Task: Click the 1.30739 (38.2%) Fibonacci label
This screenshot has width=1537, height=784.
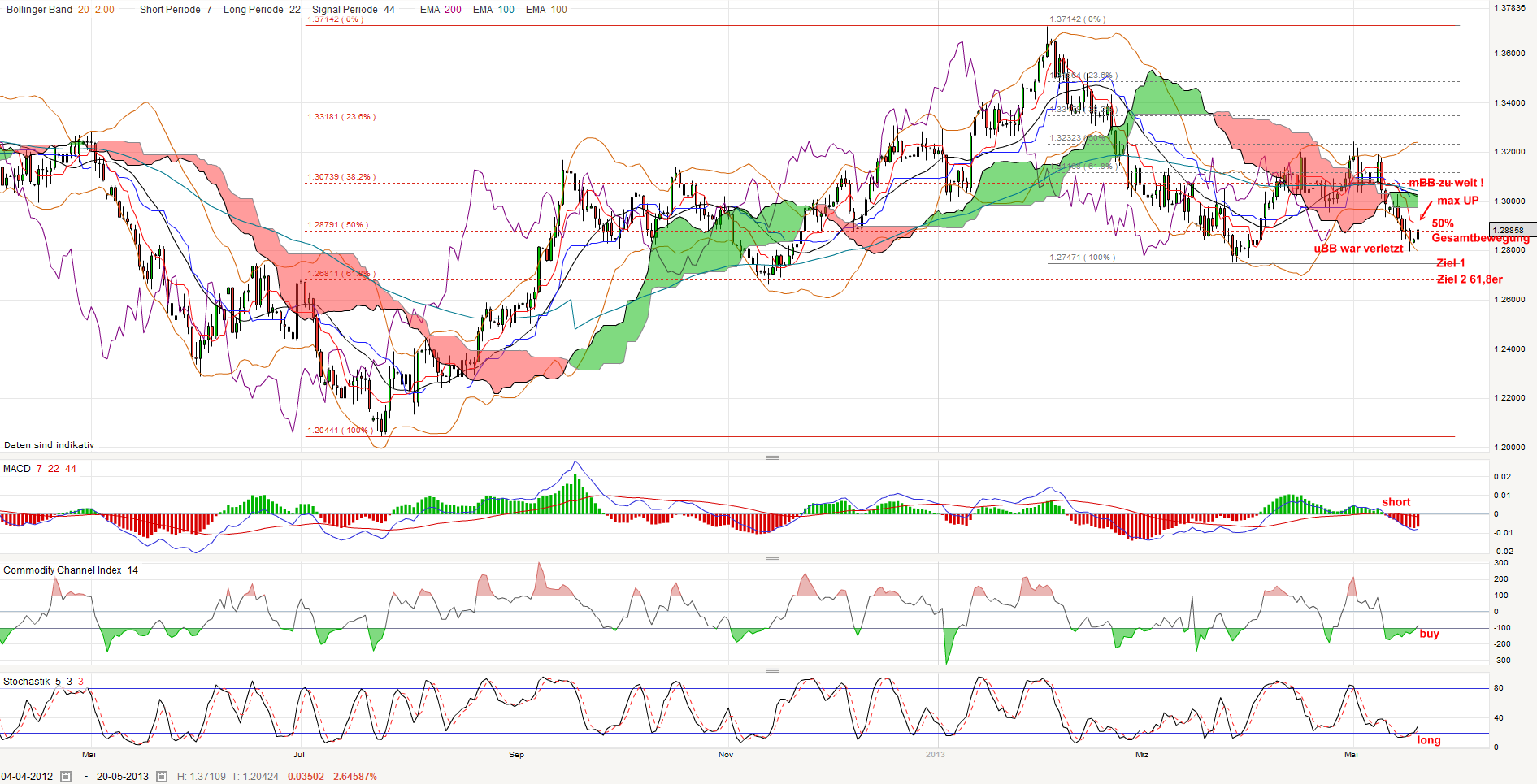Action: [341, 177]
